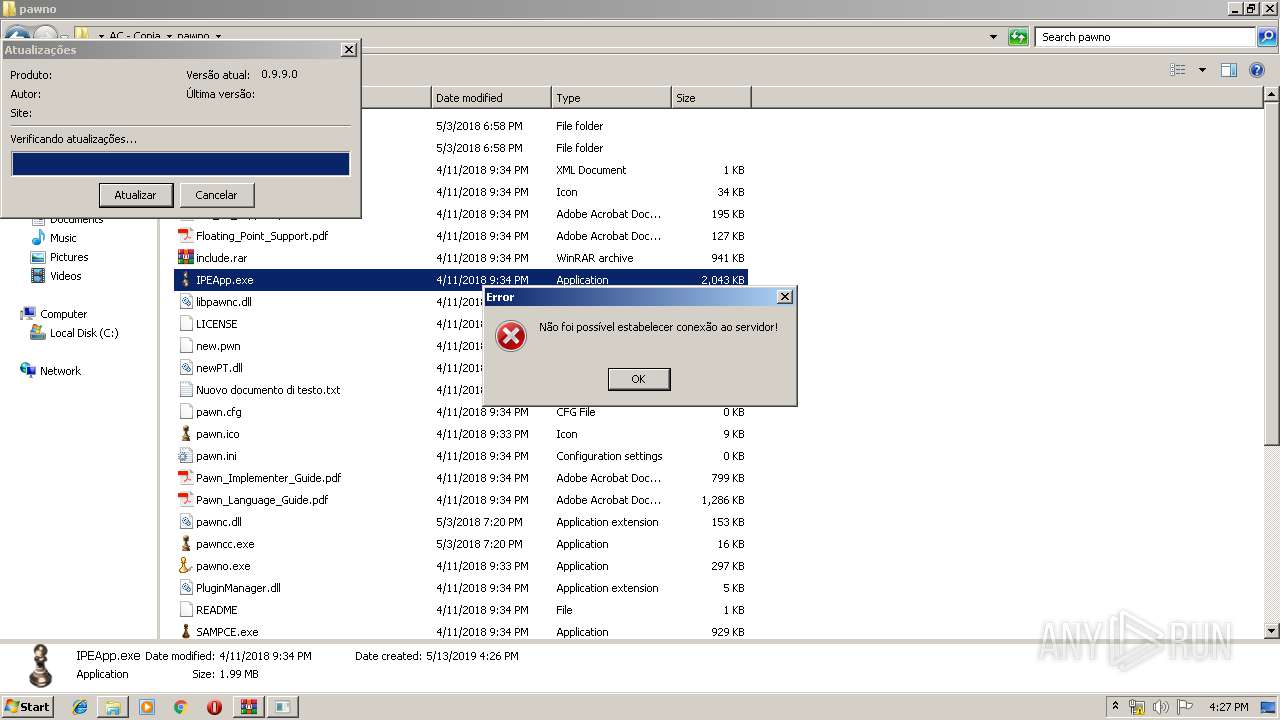The width and height of the screenshot is (1280, 720).
Task: Open Windows Explorer taskbar button
Action: click(x=113, y=707)
